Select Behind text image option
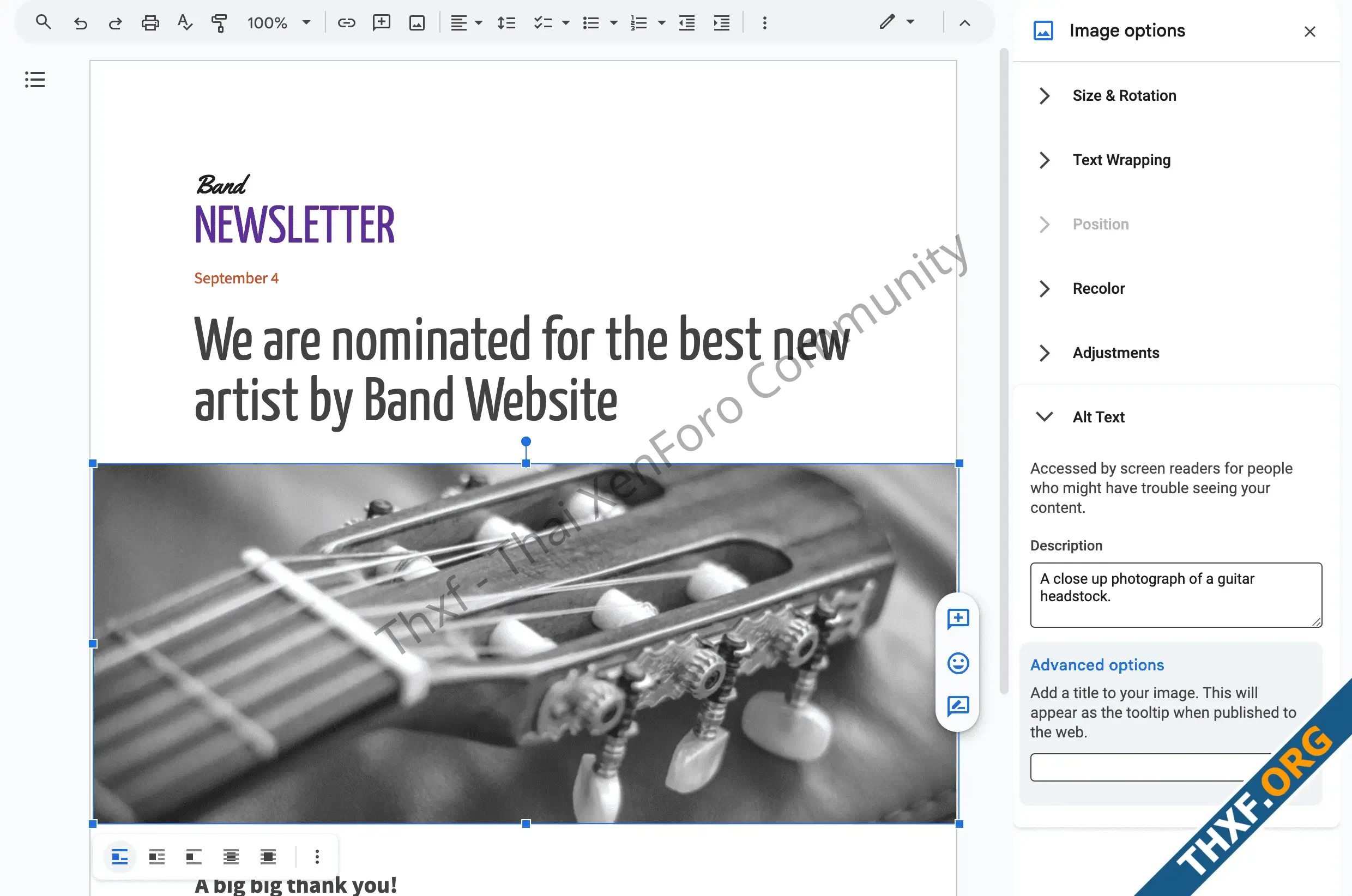The image size is (1352, 896). 231,857
